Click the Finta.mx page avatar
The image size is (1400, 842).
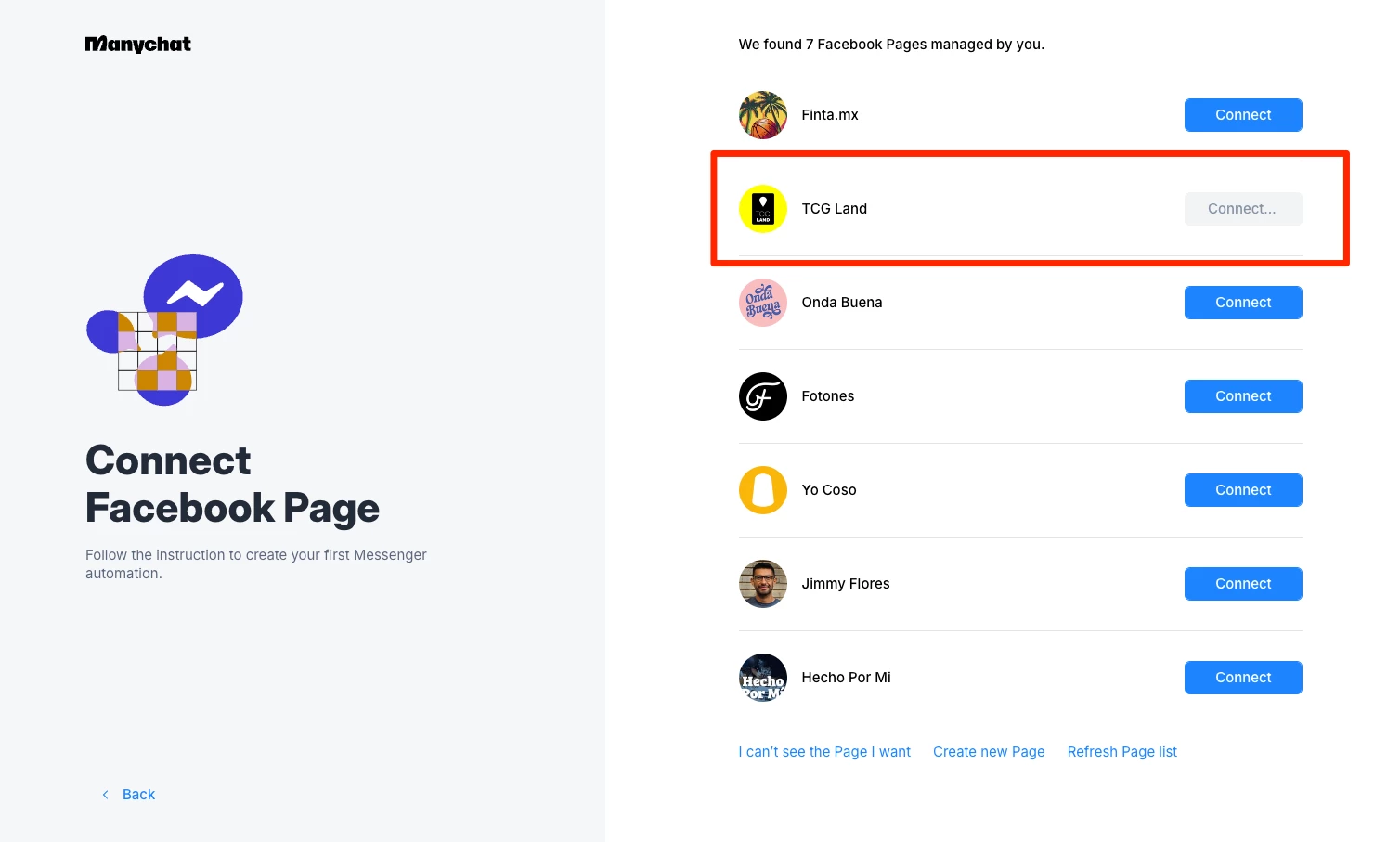[763, 115]
